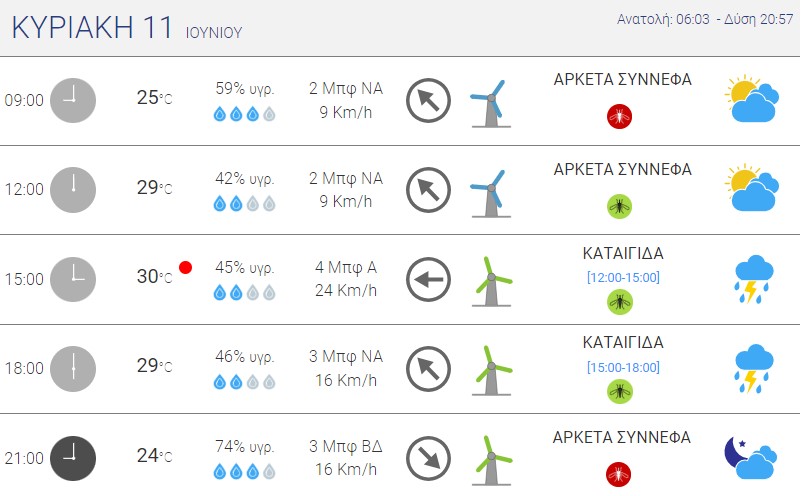Open the [15:00-18:00] storm time link
The image size is (812, 496).
(623, 368)
